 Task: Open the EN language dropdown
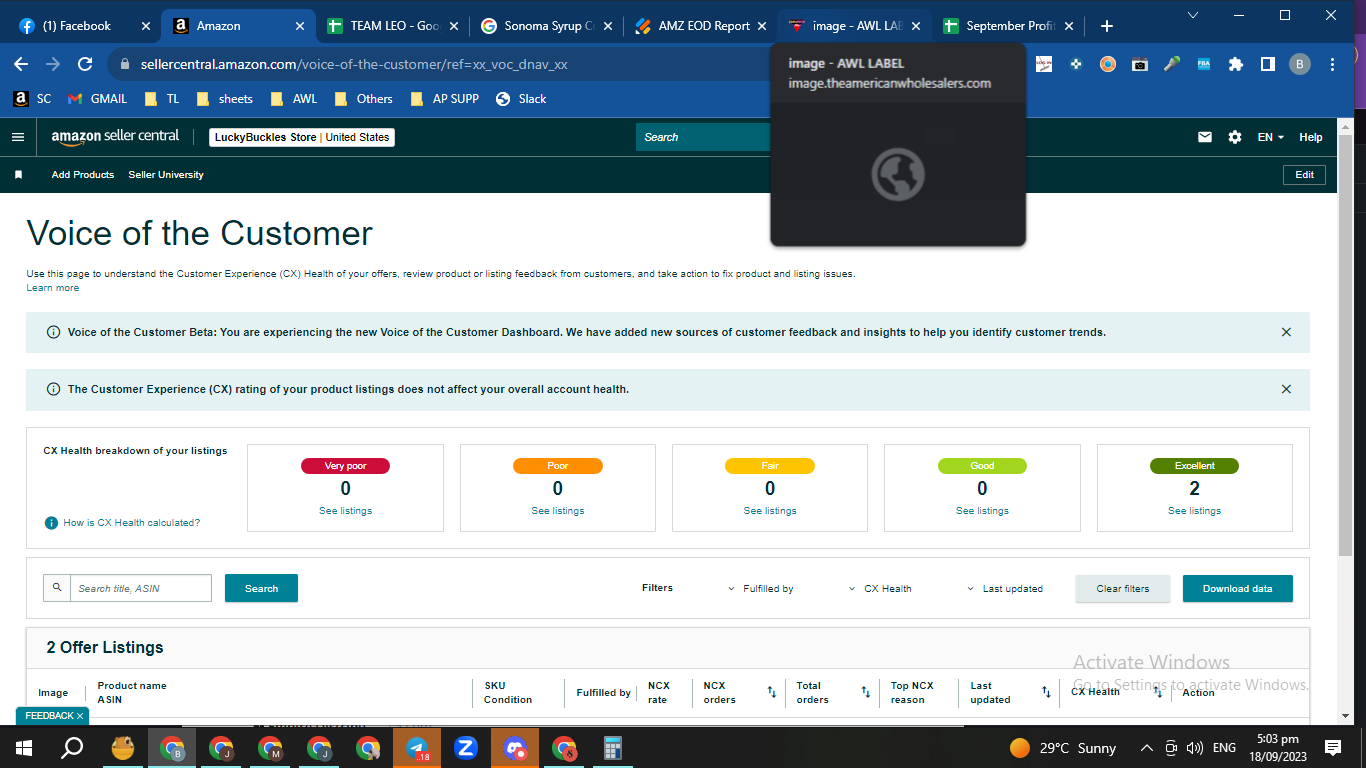1270,137
